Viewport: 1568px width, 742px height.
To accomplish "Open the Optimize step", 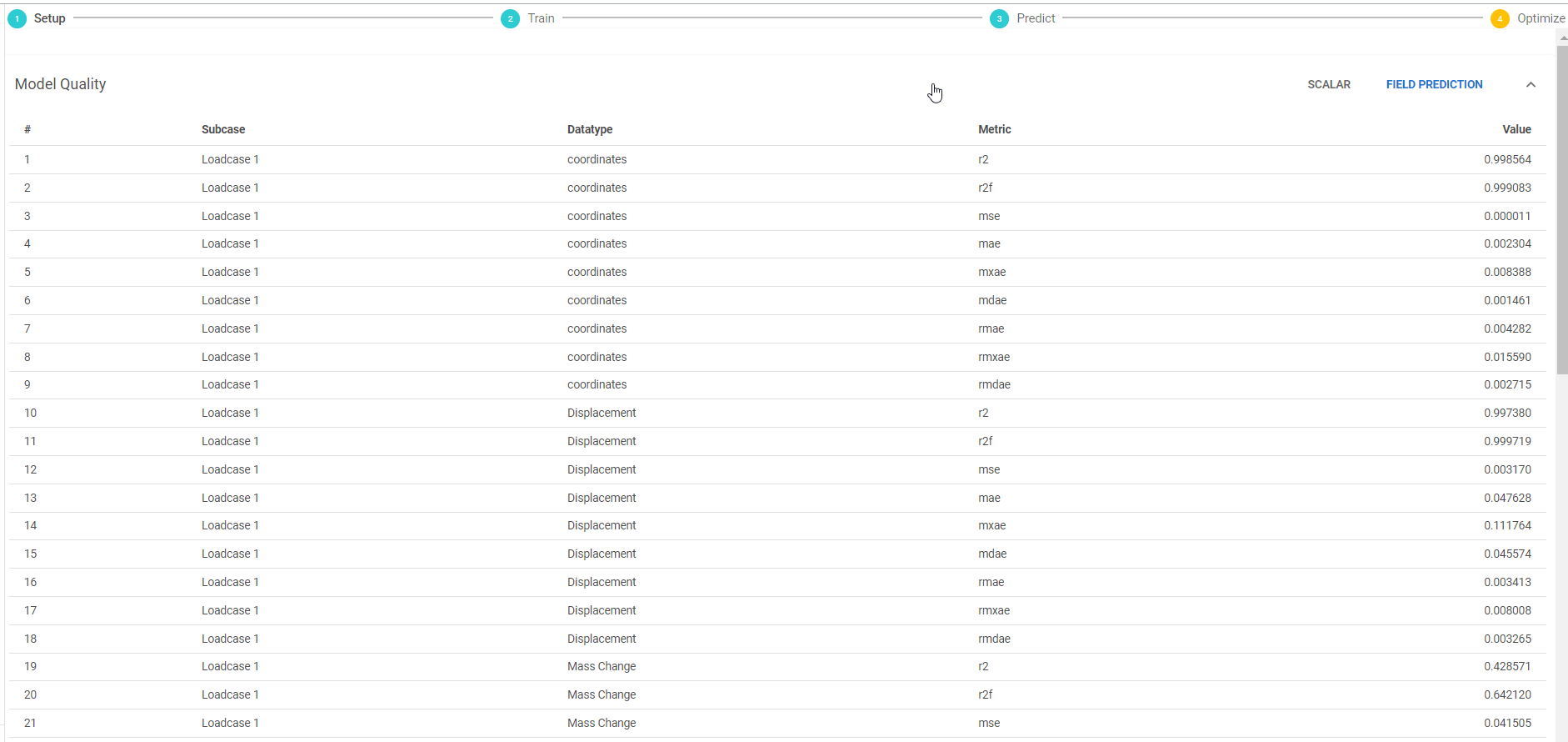I will tap(1541, 18).
